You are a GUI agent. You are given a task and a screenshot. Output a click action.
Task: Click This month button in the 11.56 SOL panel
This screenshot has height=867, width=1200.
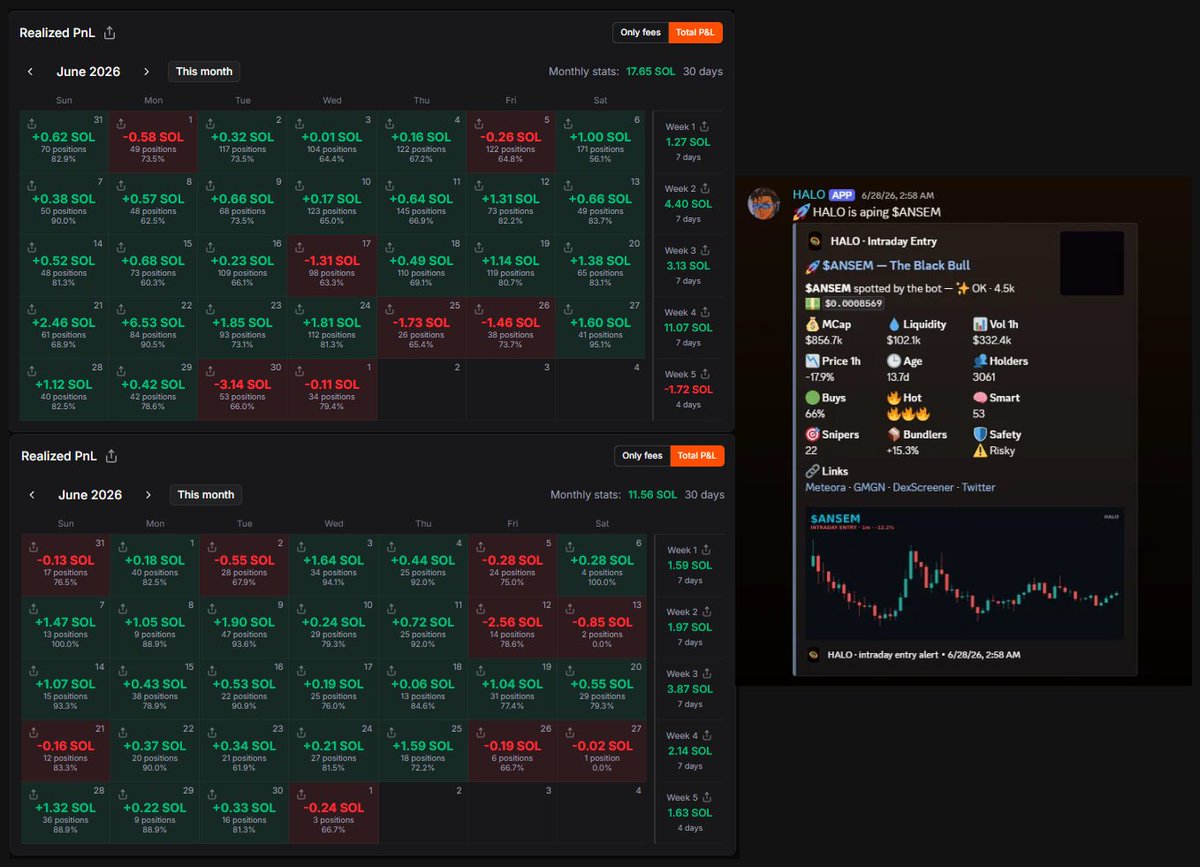point(206,495)
